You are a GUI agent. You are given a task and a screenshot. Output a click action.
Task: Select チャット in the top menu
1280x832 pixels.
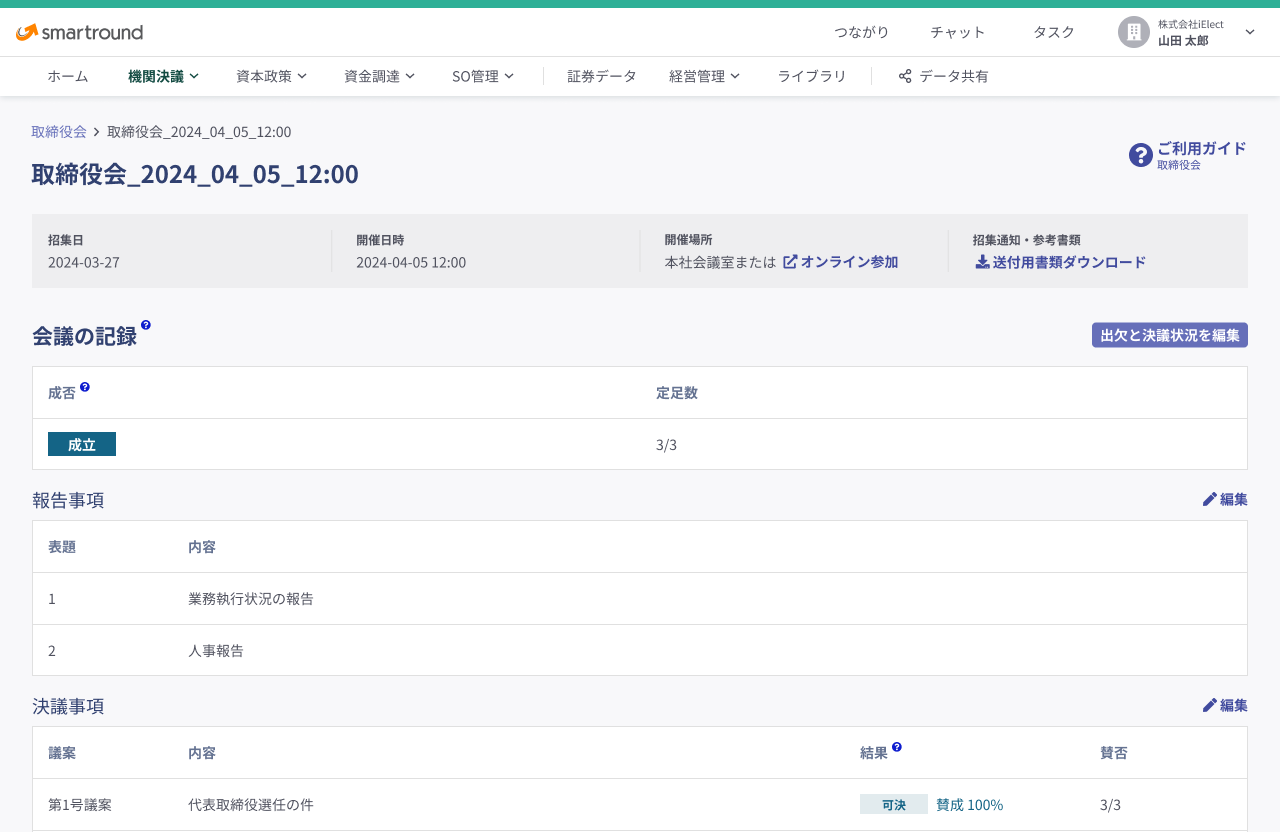click(x=957, y=31)
